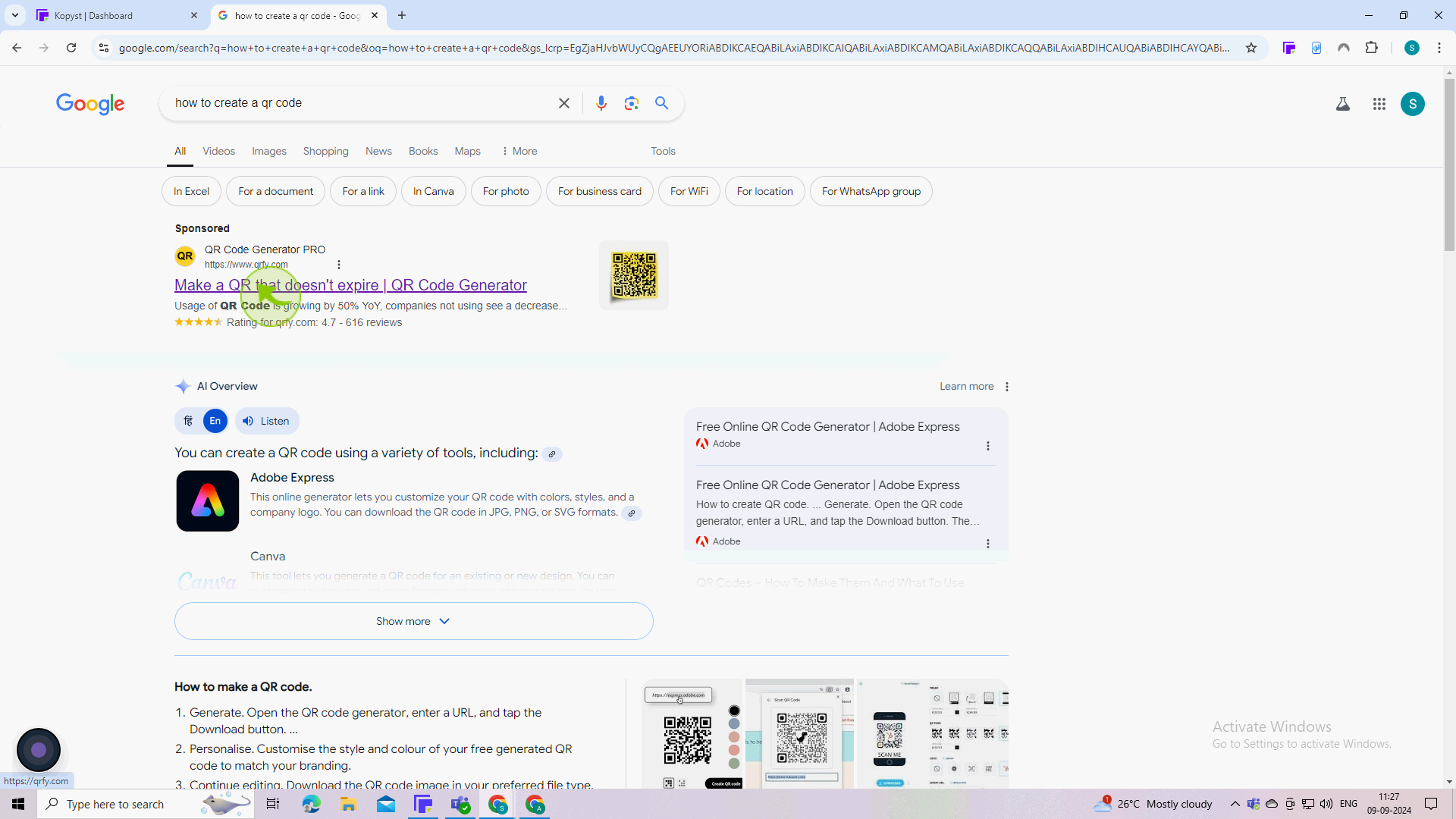Open sponsored link Make a QR that doesn't expire

click(x=350, y=285)
